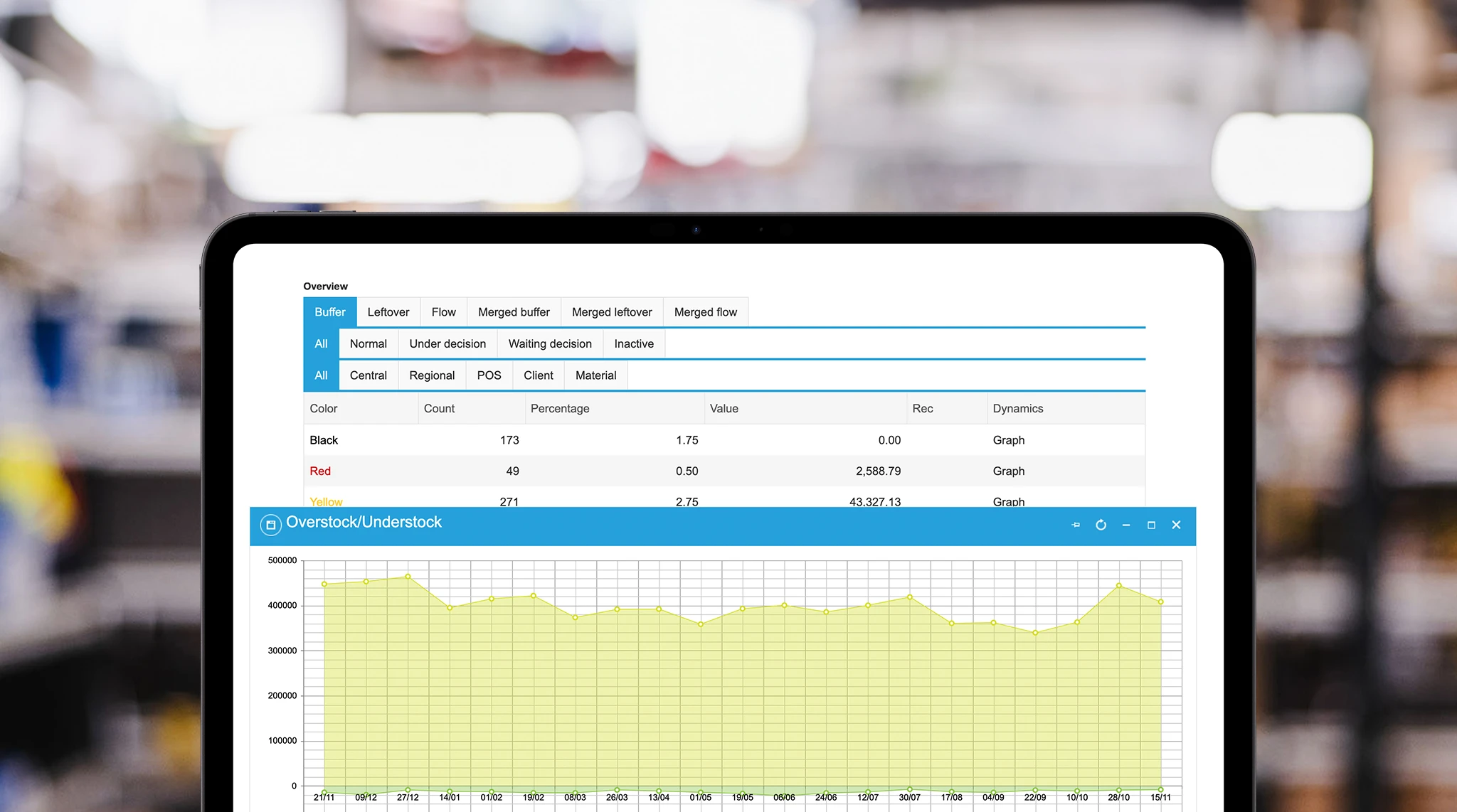Sort by the Value column header
The height and width of the screenshot is (812, 1457).
click(x=724, y=408)
